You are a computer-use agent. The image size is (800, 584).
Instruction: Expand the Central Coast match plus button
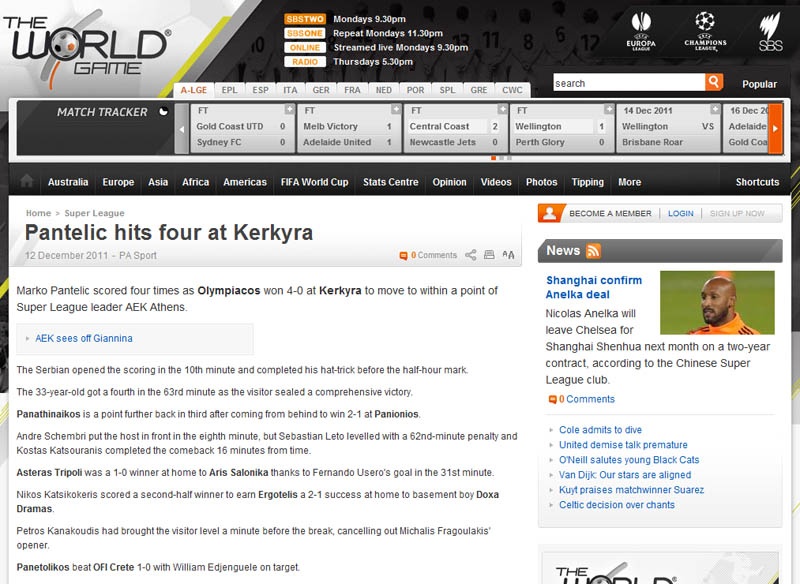tap(503, 109)
